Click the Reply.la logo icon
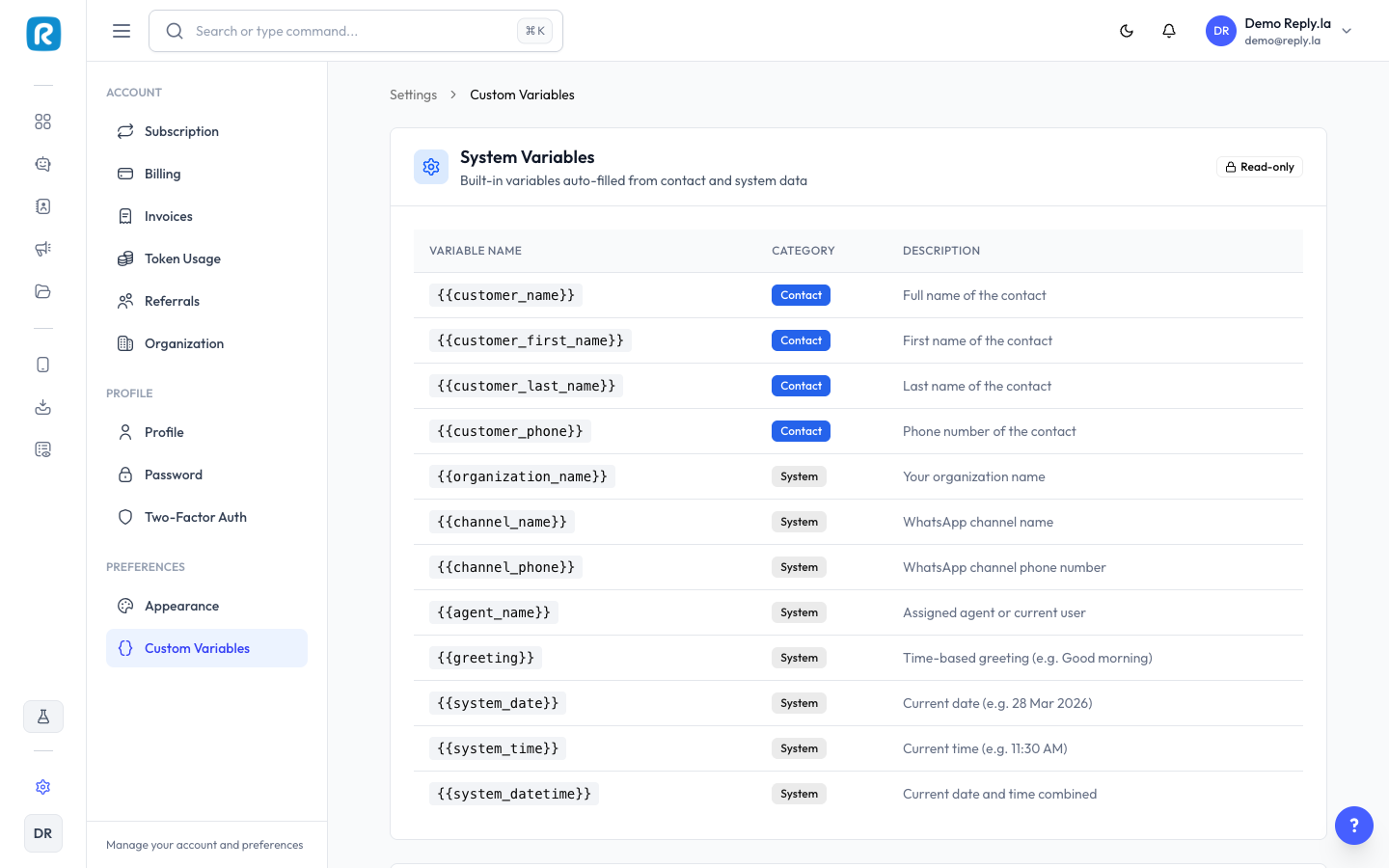 [43, 34]
